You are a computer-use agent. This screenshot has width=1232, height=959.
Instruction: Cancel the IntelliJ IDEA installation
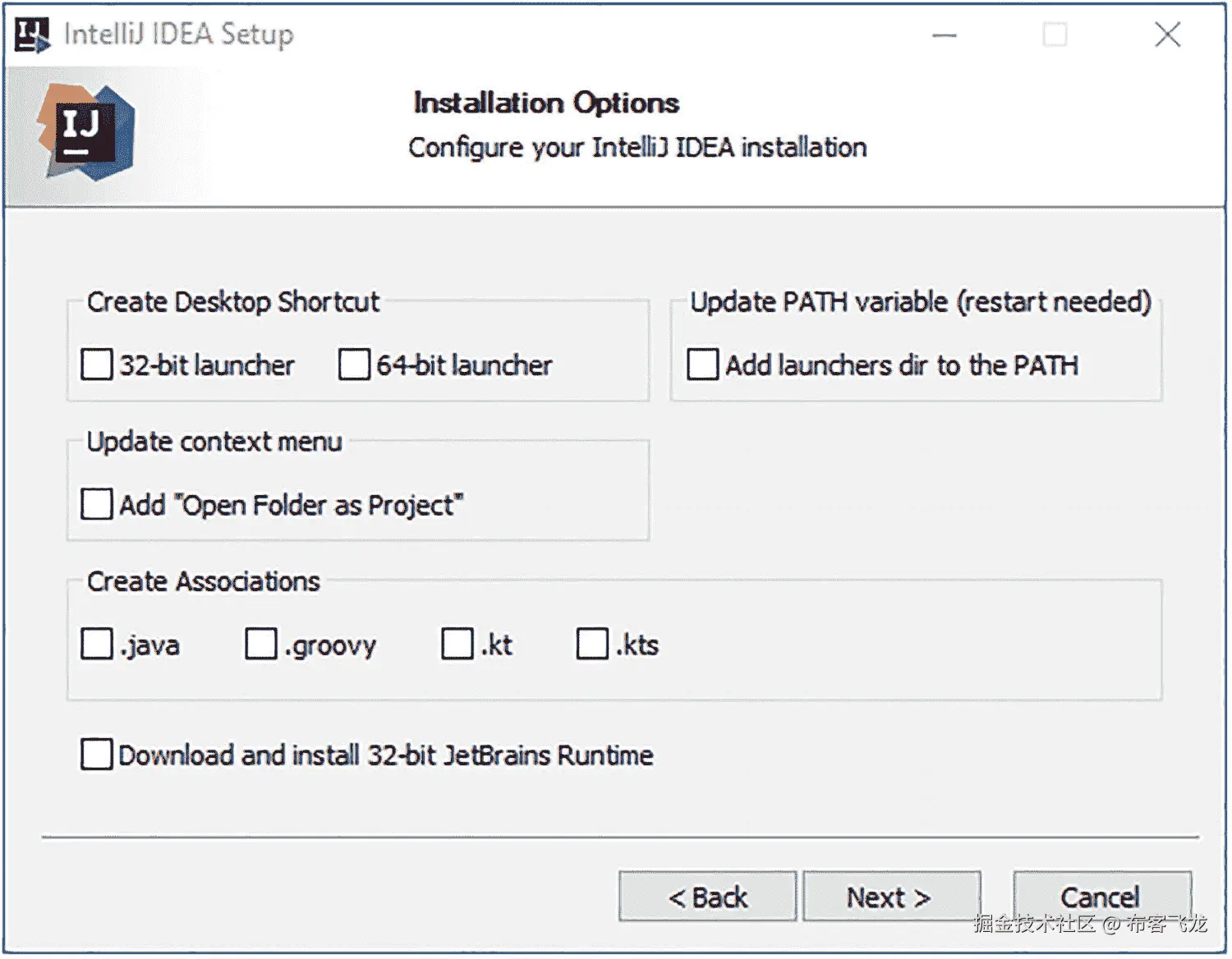tap(1101, 897)
